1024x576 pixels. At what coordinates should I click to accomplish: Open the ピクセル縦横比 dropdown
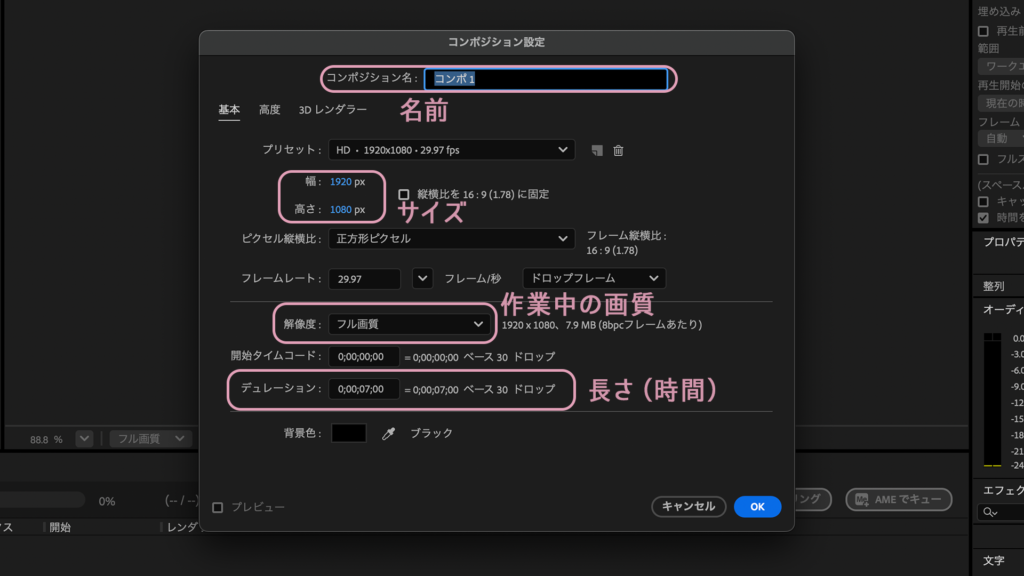[451, 239]
